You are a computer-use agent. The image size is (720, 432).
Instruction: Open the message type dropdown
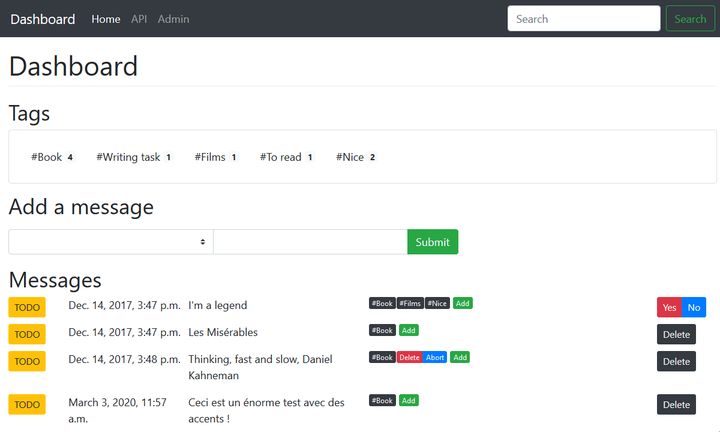[x=111, y=241]
